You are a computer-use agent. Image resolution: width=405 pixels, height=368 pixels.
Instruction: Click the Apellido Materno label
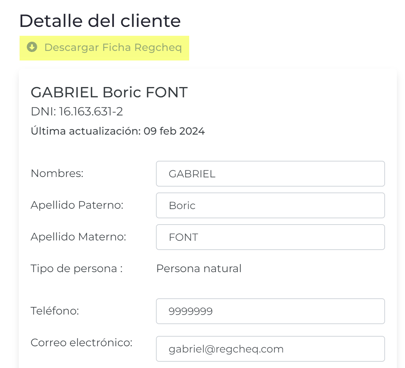point(78,237)
